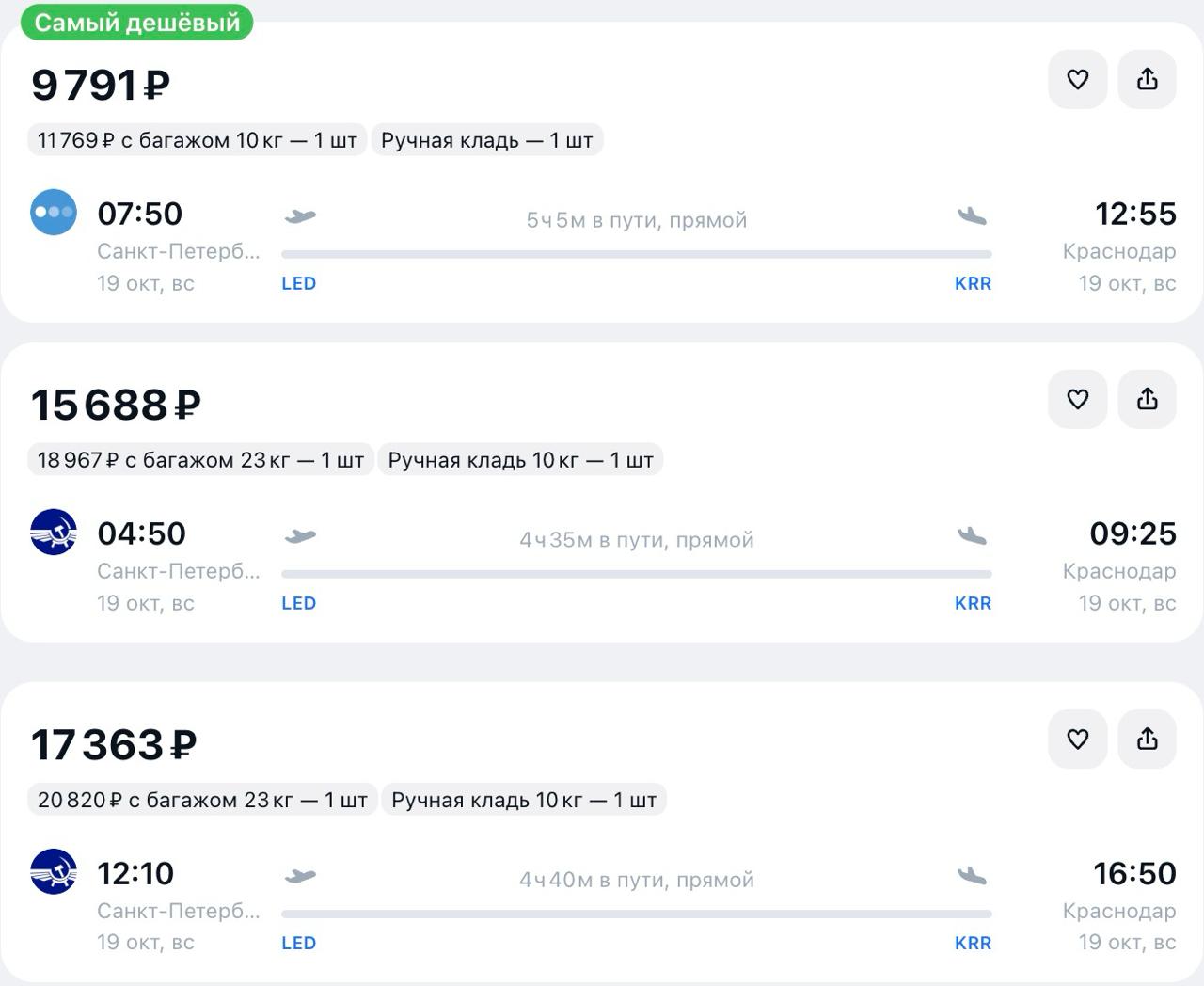The image size is (1204, 986).
Task: Open the 17 363 ₽ ticket price
Action: [114, 745]
